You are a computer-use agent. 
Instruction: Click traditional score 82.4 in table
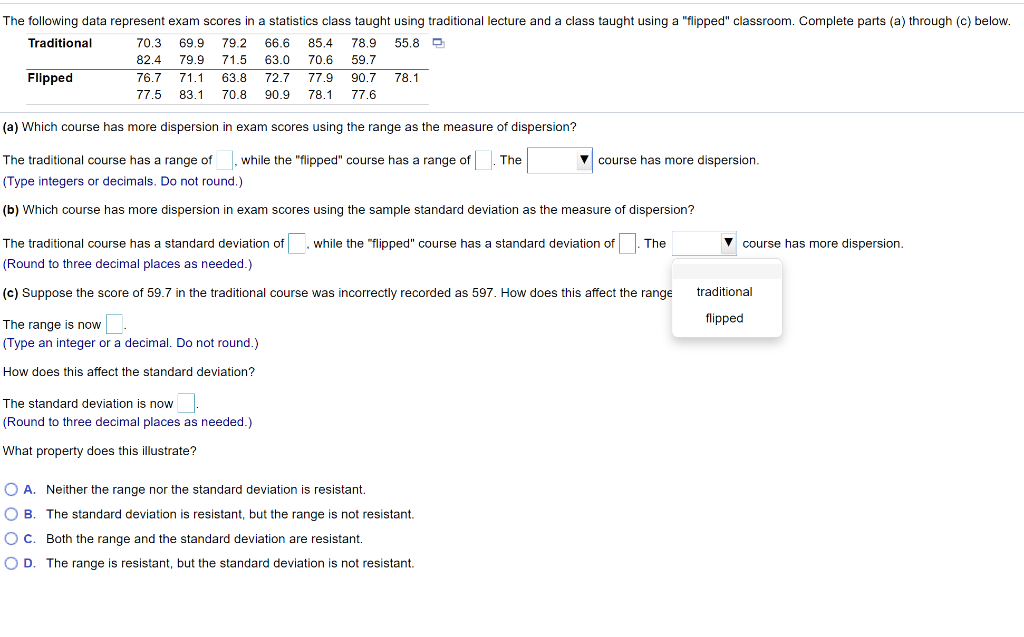(x=149, y=60)
